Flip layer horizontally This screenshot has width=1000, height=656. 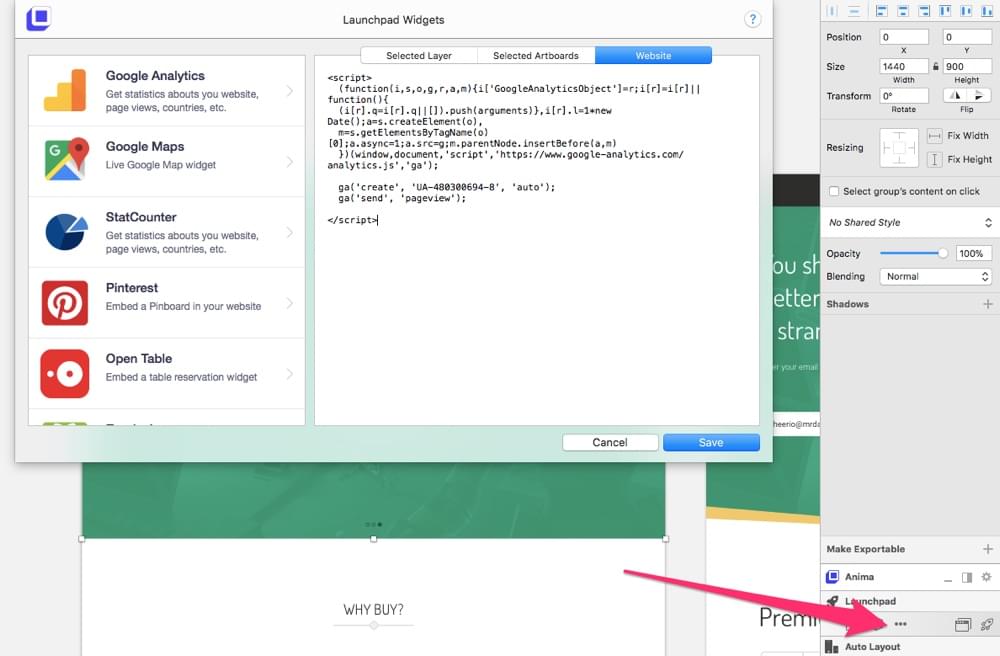click(955, 96)
